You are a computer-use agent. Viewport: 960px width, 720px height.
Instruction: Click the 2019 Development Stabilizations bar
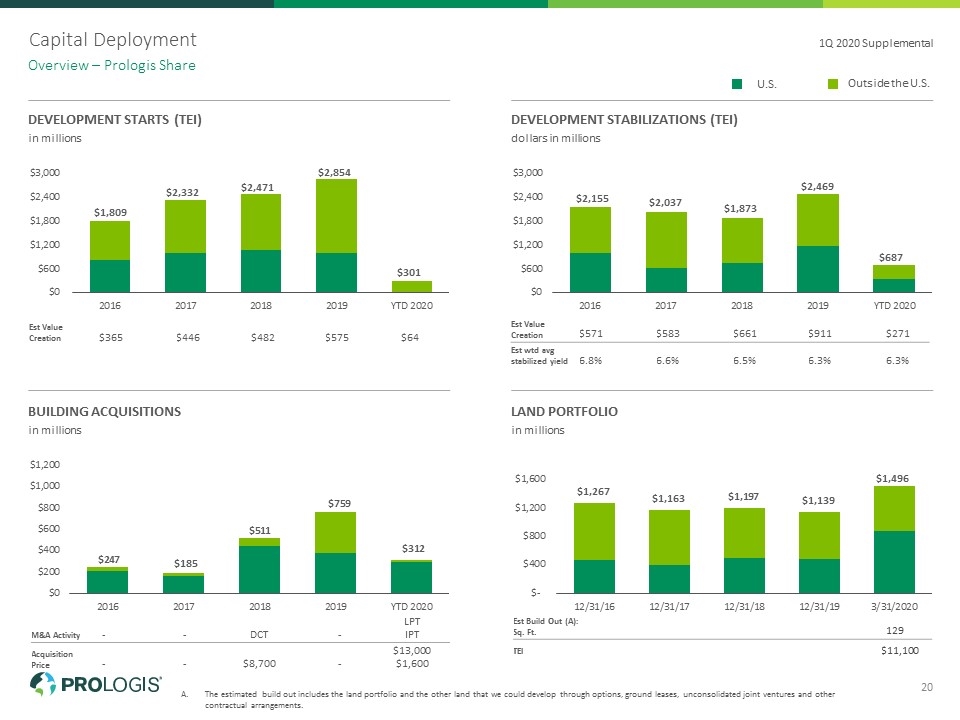[x=818, y=243]
